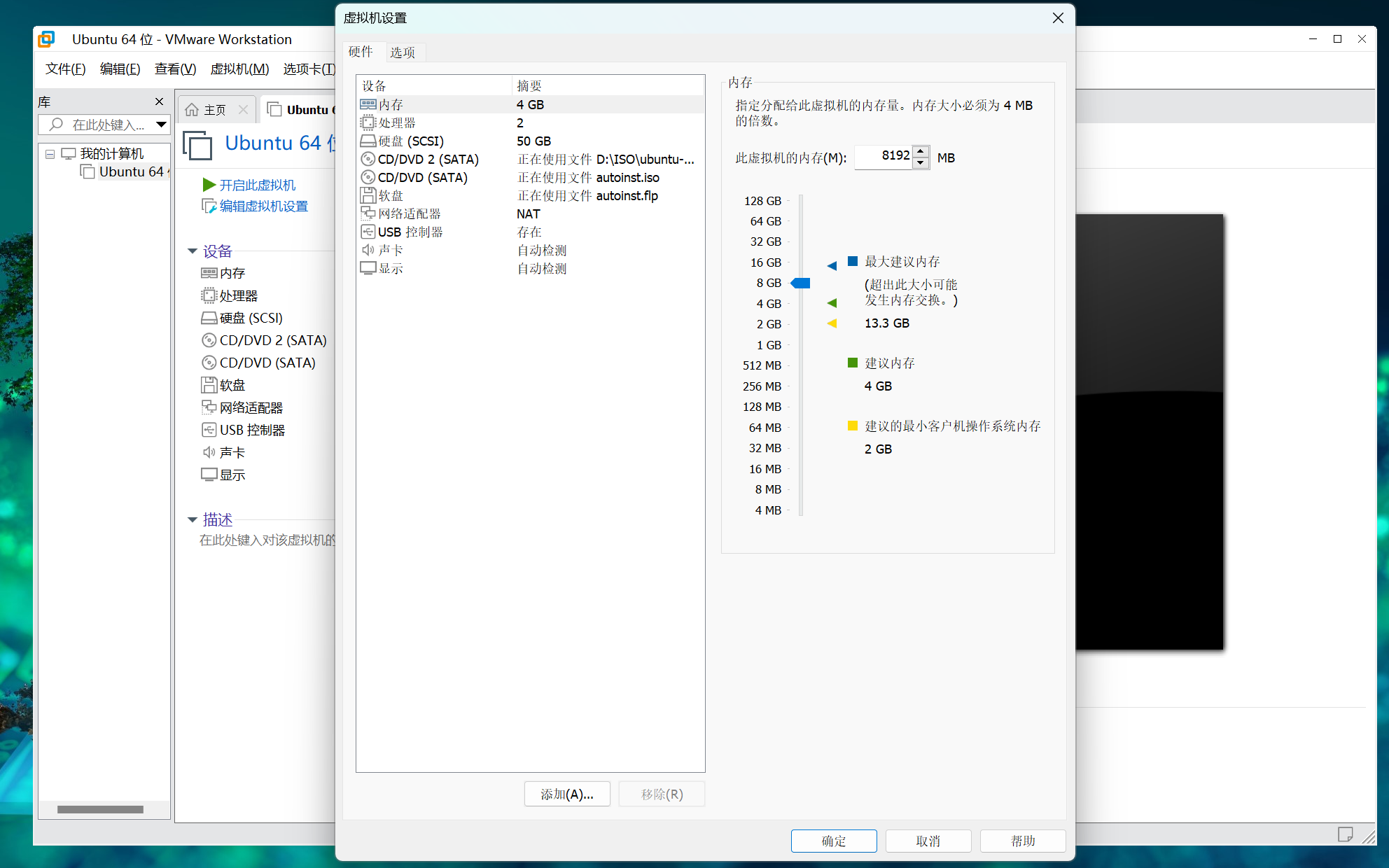Screen dimensions: 1389x868
Task: Click the 摘要 column header
Action: (608, 86)
